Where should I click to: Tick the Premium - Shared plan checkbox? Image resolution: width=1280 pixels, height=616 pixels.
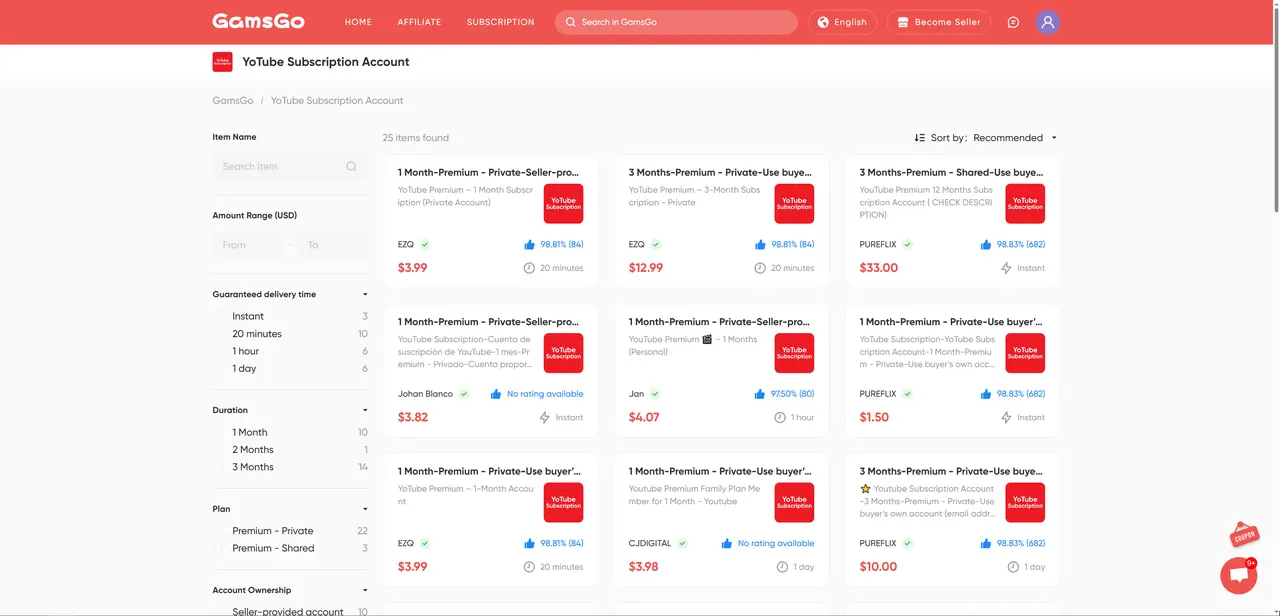[x=220, y=549]
